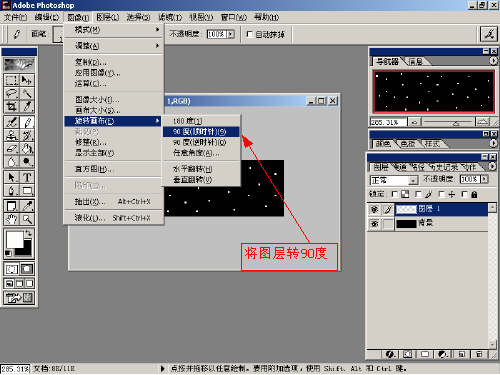This screenshot has height=375, width=500.
Task: Select the Crop tool
Action: pos(11,106)
